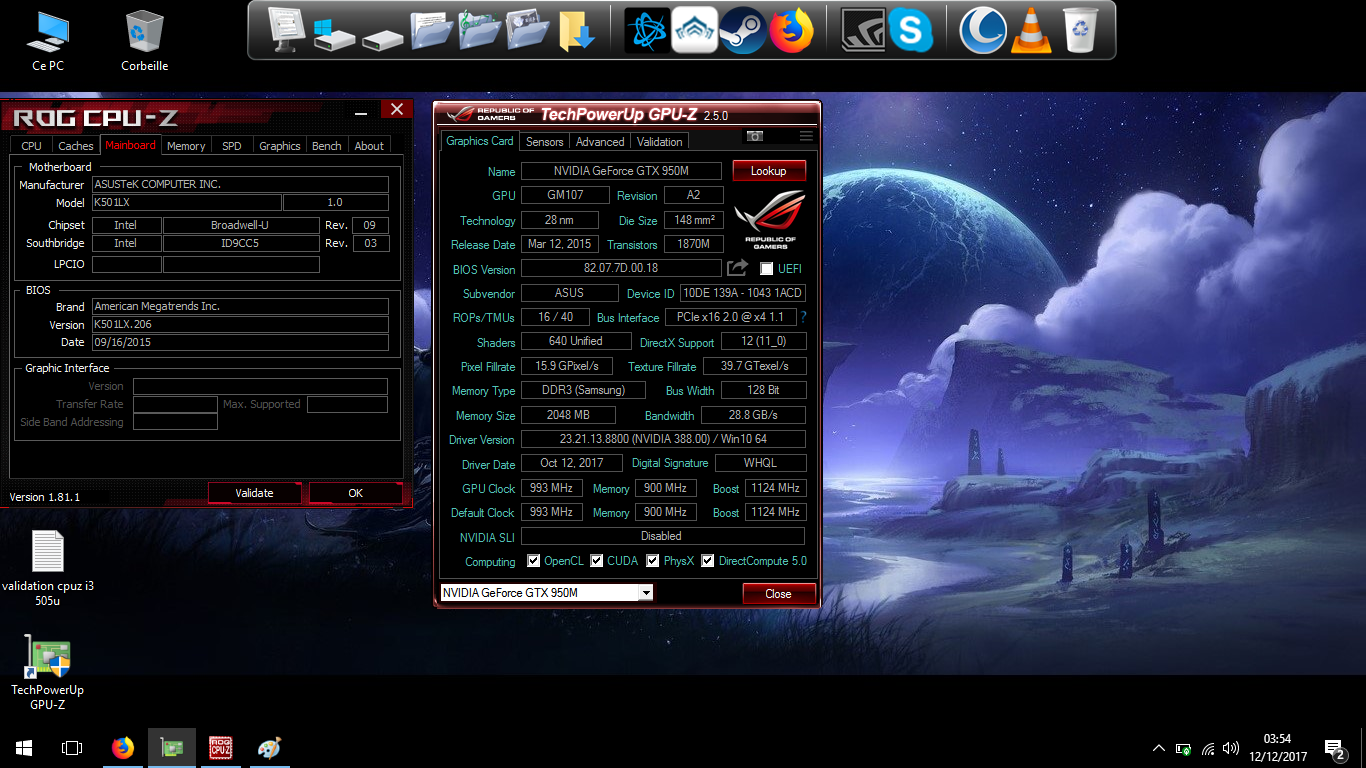Open the music folder in the dock
This screenshot has height=768, width=1366.
point(479,30)
